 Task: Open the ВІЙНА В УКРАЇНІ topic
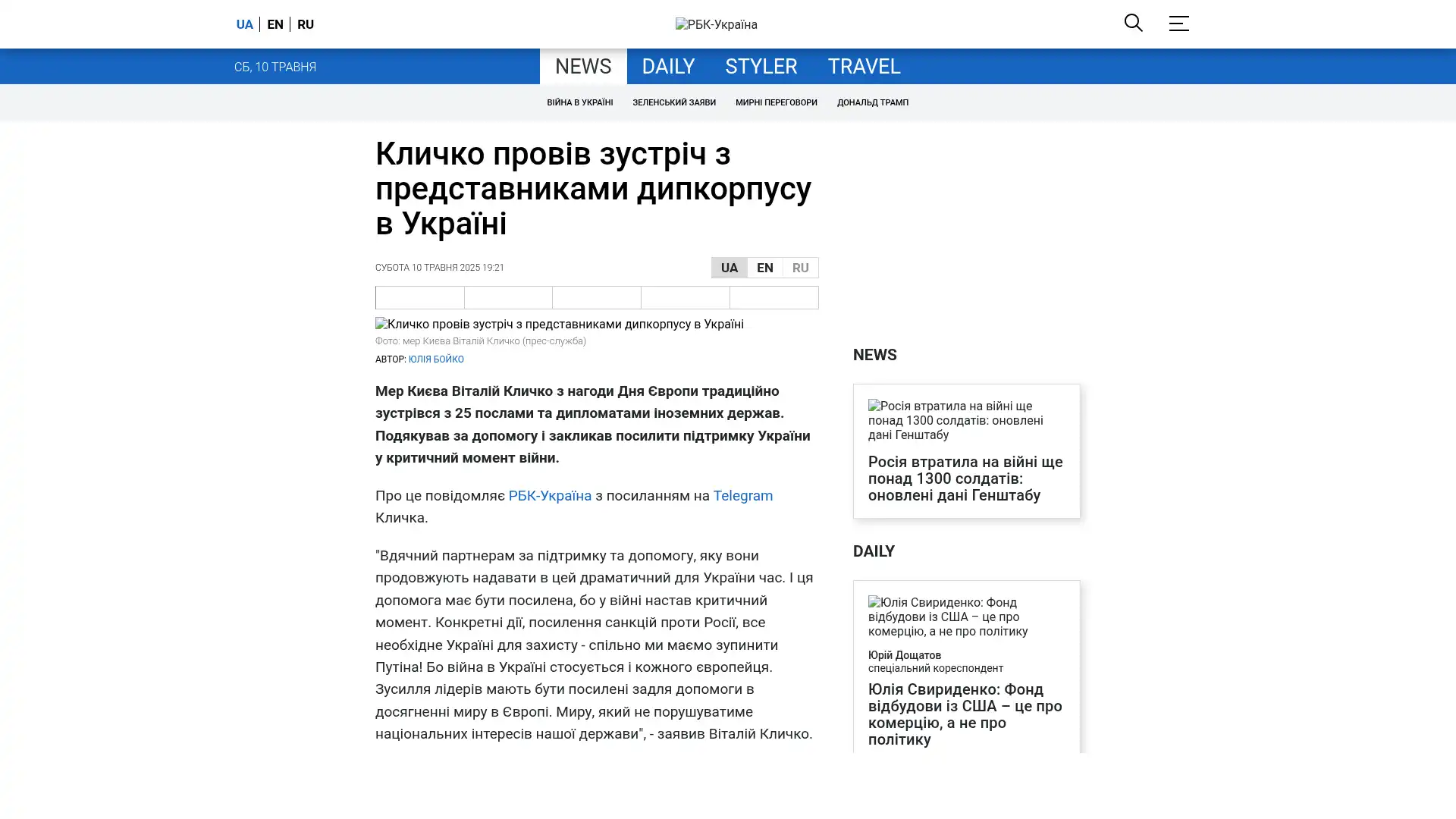pos(579,102)
